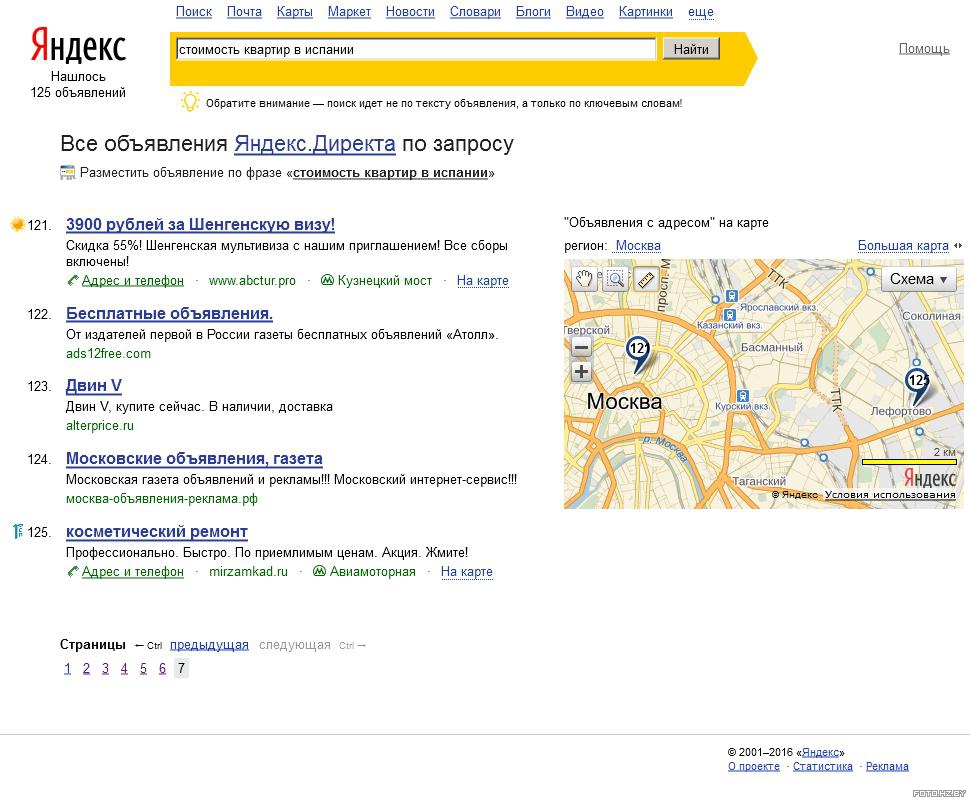Open the 'Бесплатные объявления.' ad title
970x801 pixels.
tap(170, 314)
